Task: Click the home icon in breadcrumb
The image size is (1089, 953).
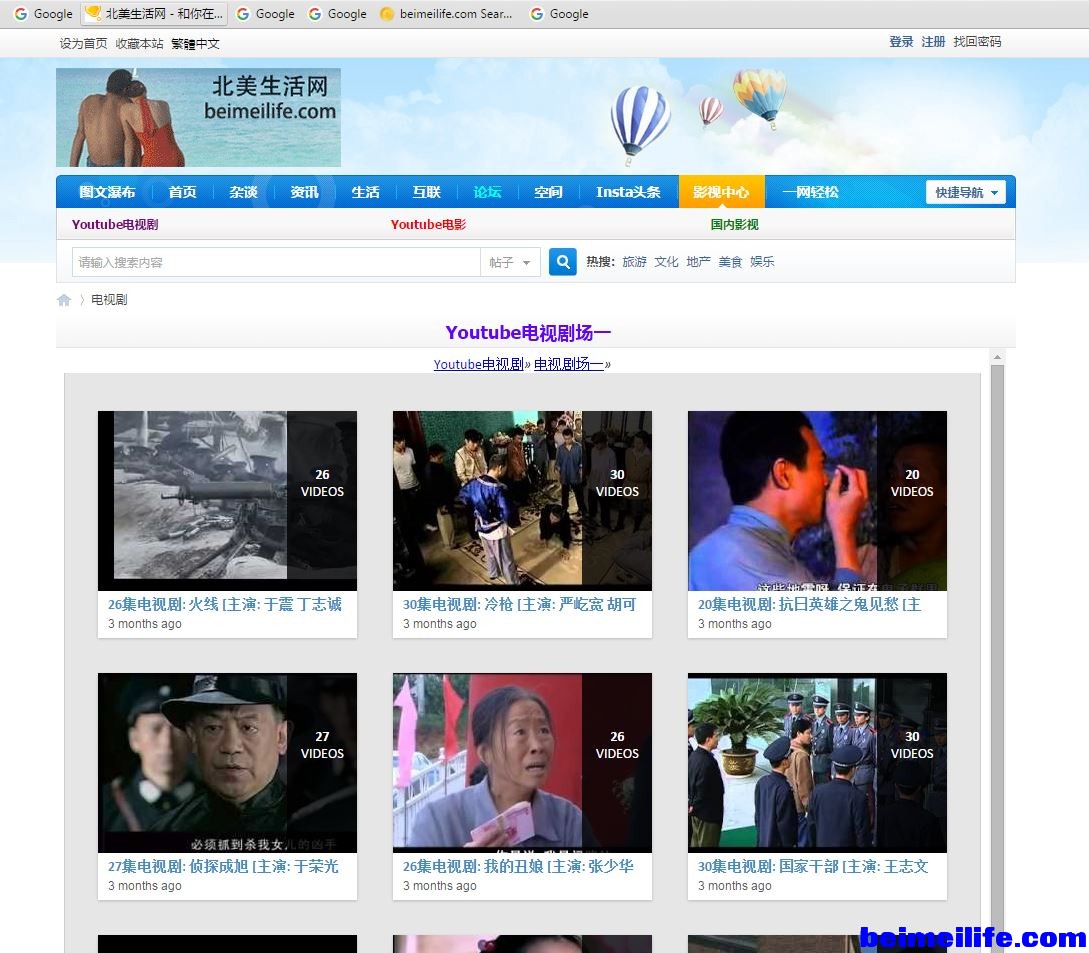Action: 64,300
